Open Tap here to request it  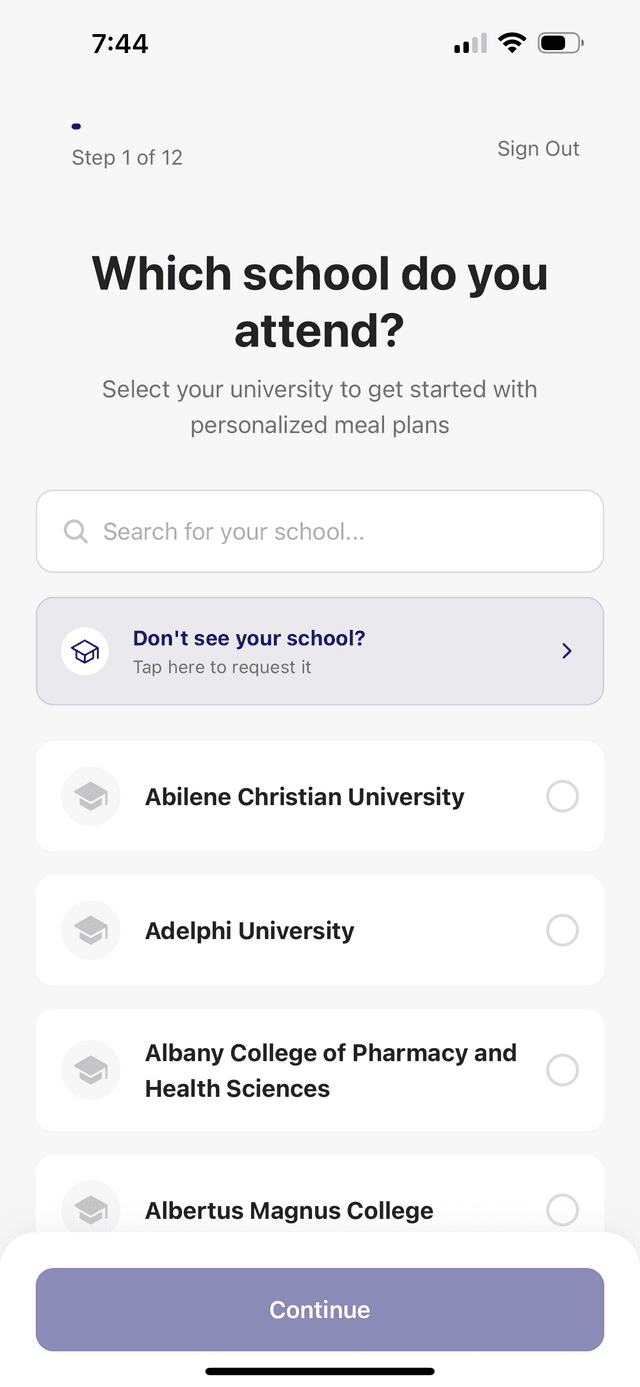(x=222, y=666)
